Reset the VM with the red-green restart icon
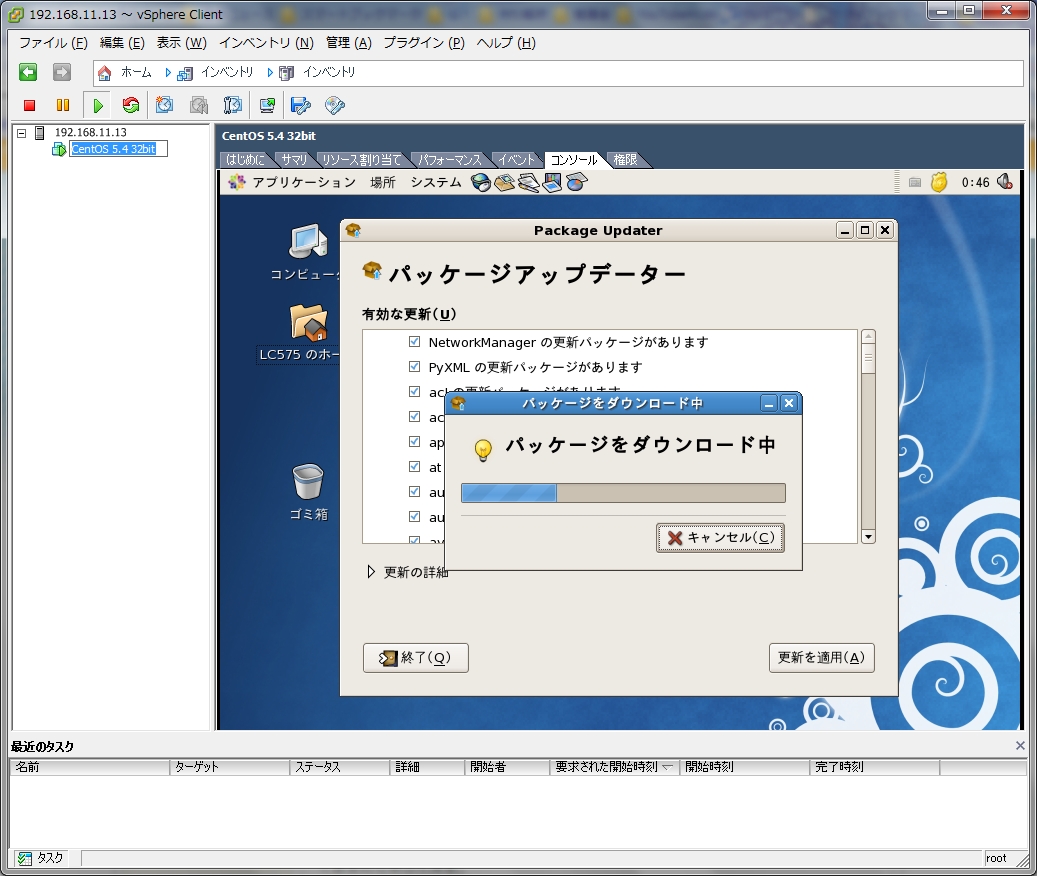Screen dimensions: 1037x876 tap(131, 105)
